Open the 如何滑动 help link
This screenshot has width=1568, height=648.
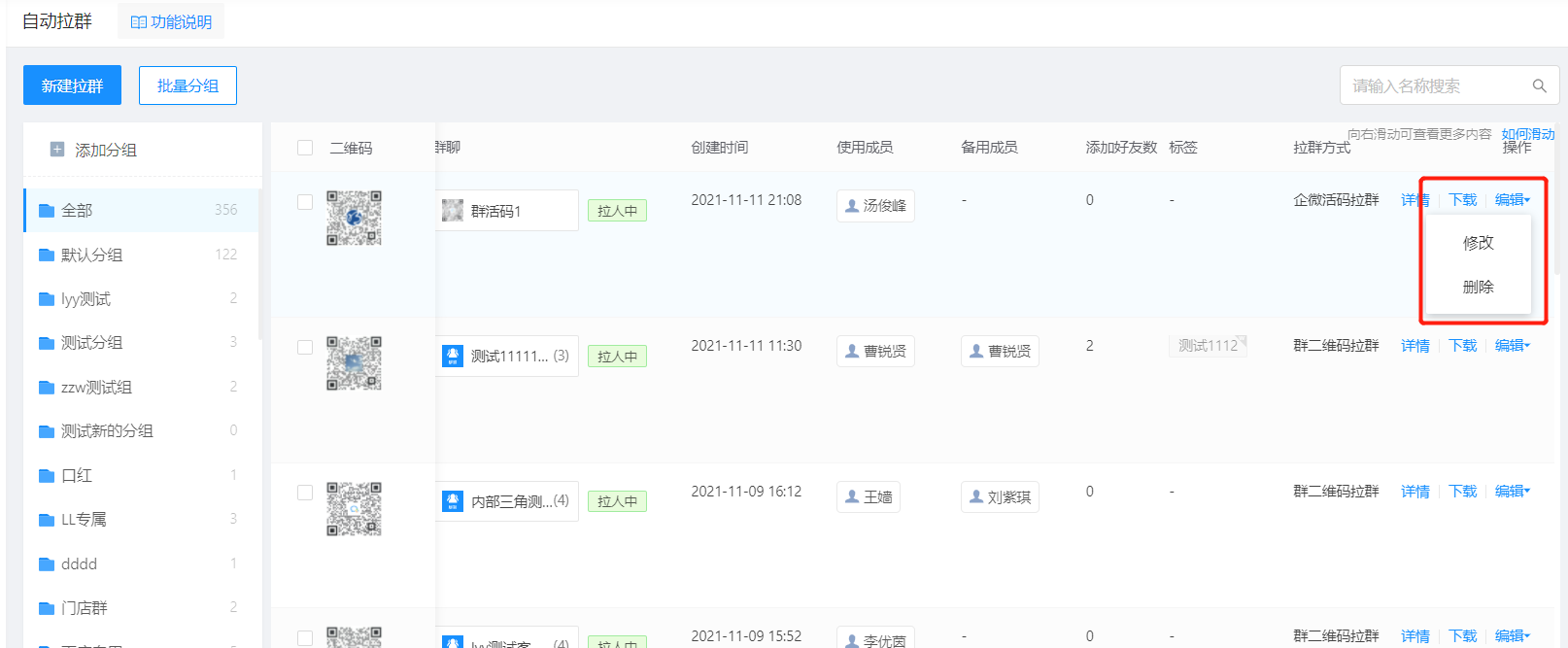click(1528, 134)
